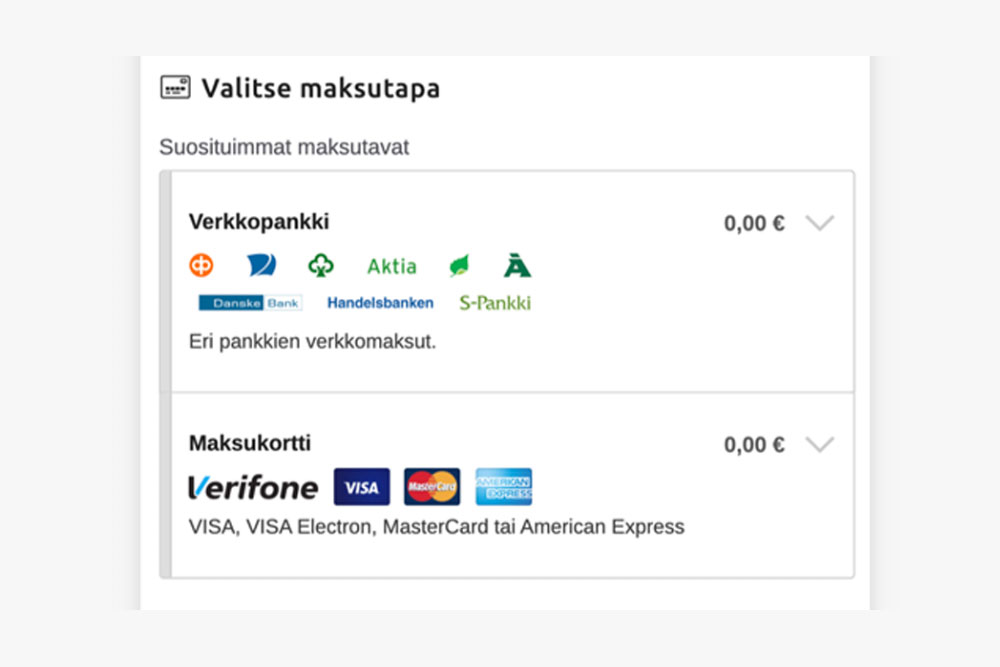Pick the Danske Bank logo
This screenshot has height=667, width=1000.
pyautogui.click(x=250, y=303)
